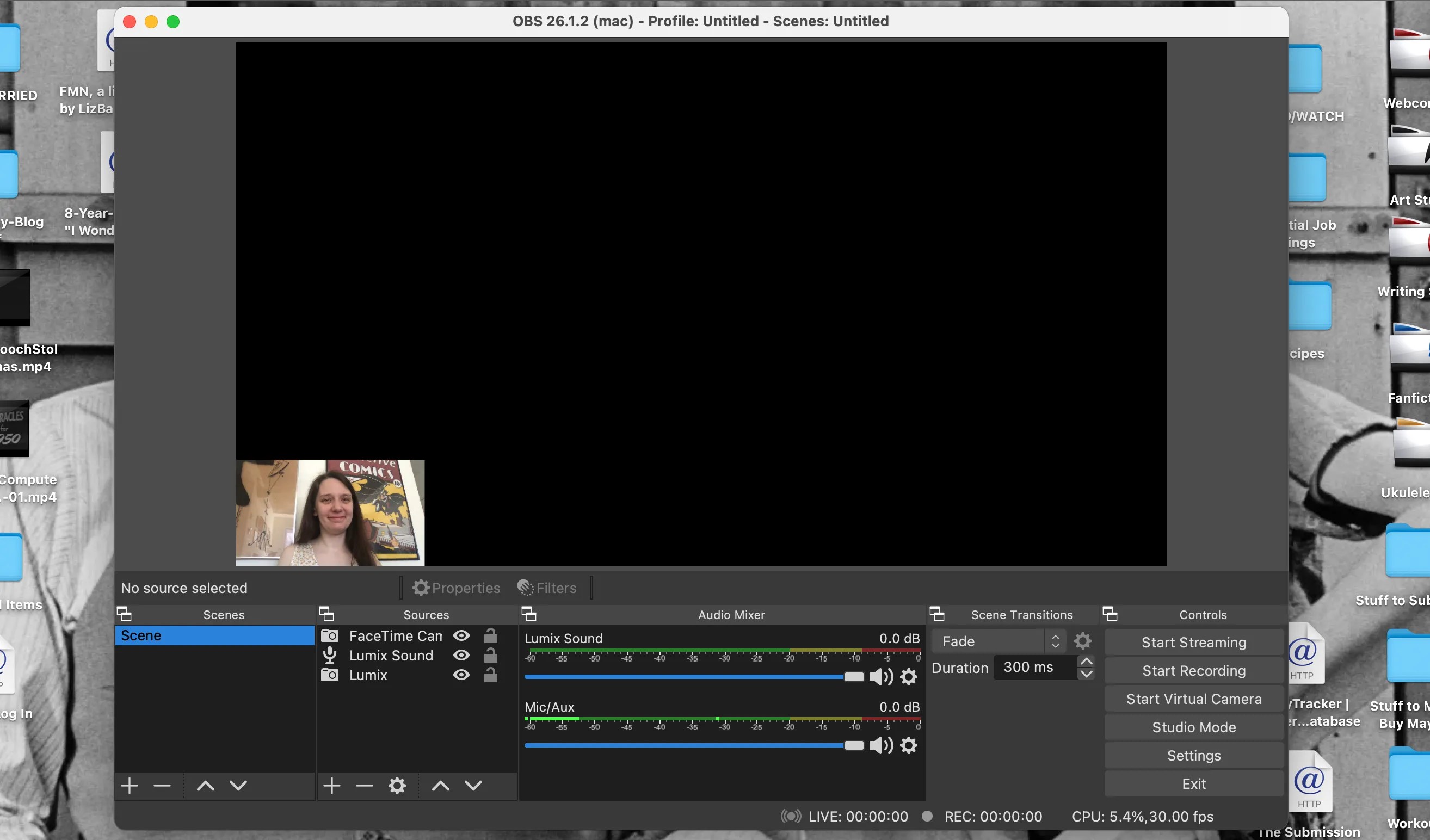Decrease transition duration with down stepper

click(1086, 675)
